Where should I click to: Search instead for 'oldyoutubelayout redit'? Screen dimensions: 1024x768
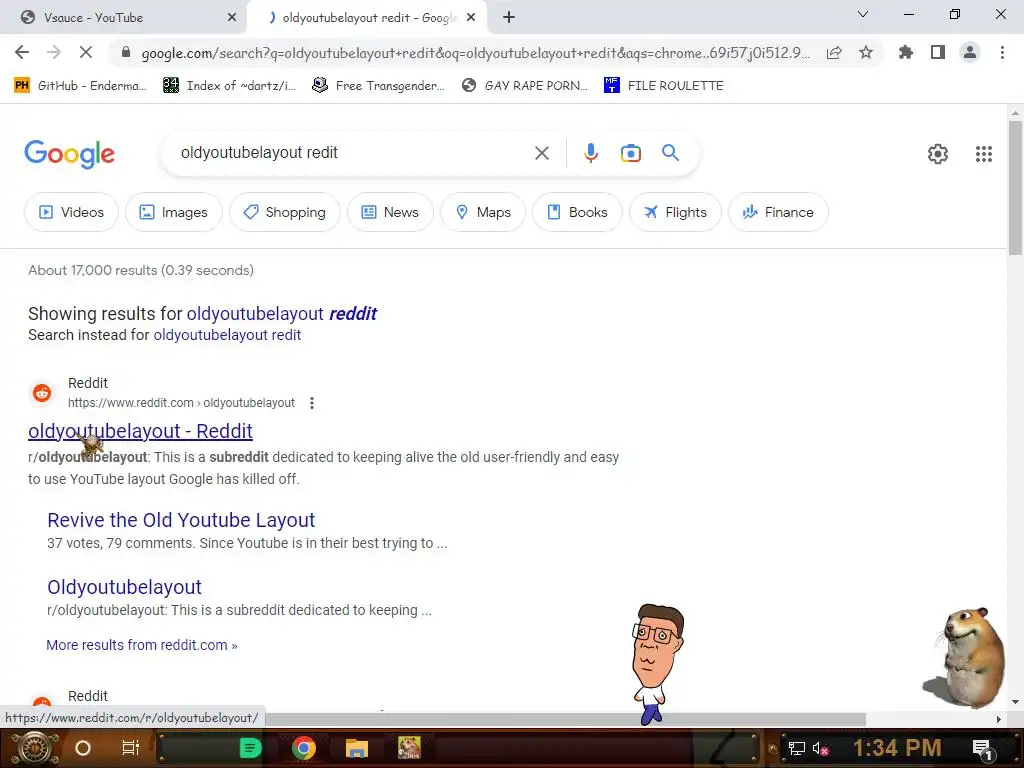click(227, 335)
